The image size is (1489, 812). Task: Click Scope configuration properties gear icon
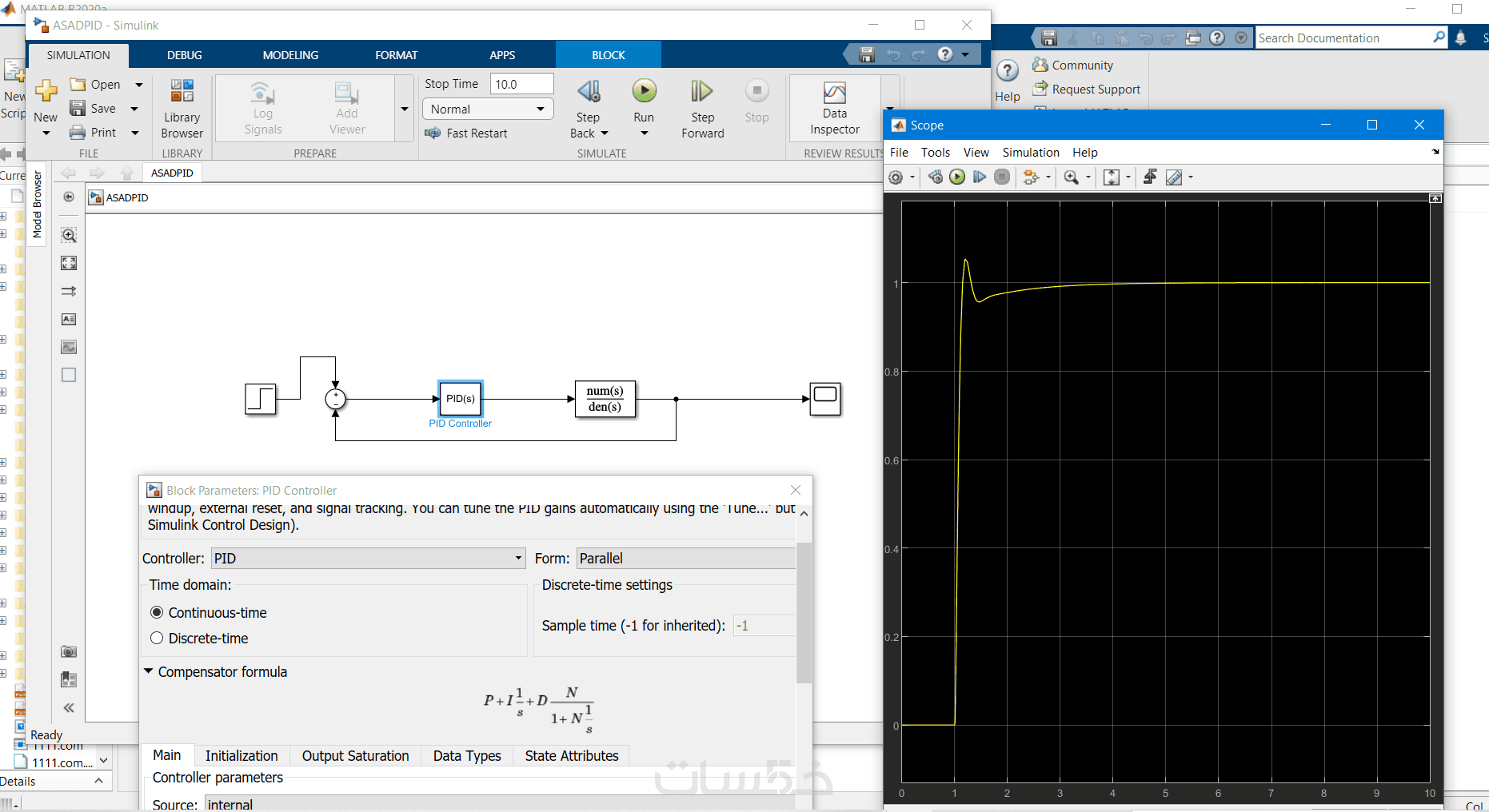tap(896, 177)
